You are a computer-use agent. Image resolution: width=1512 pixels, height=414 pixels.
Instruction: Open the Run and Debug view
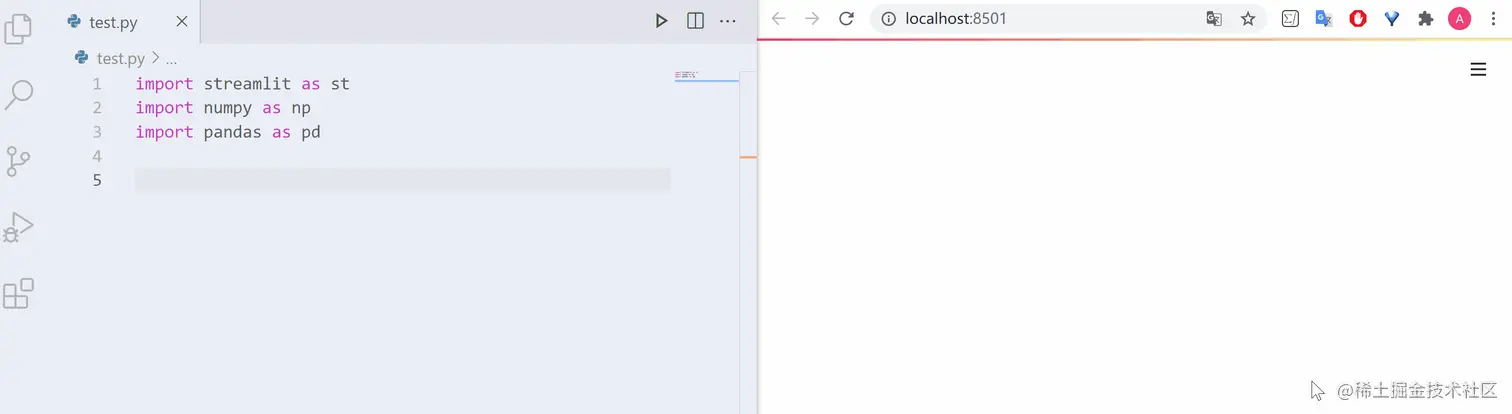click(x=19, y=228)
